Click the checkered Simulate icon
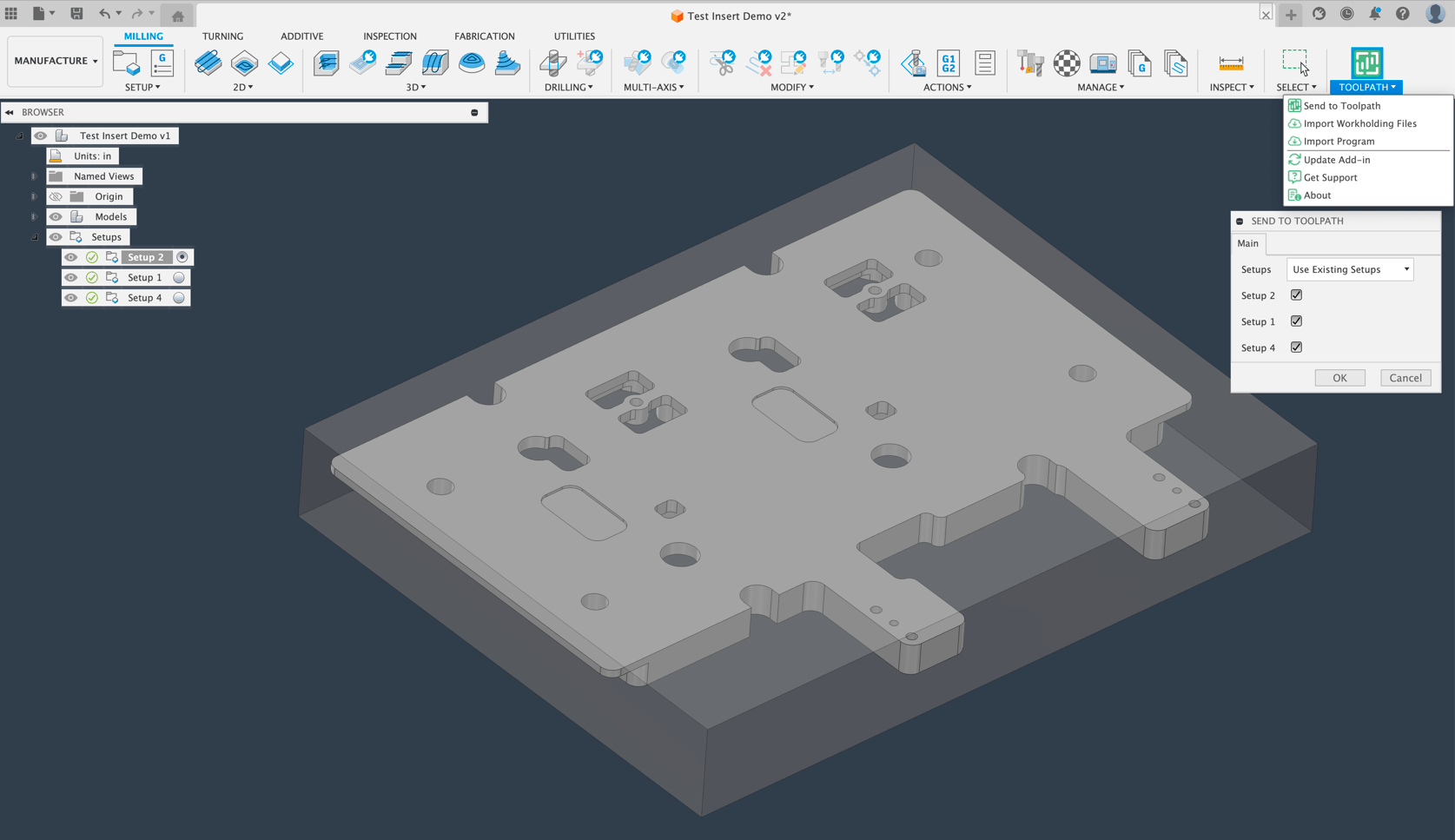 (x=1067, y=63)
